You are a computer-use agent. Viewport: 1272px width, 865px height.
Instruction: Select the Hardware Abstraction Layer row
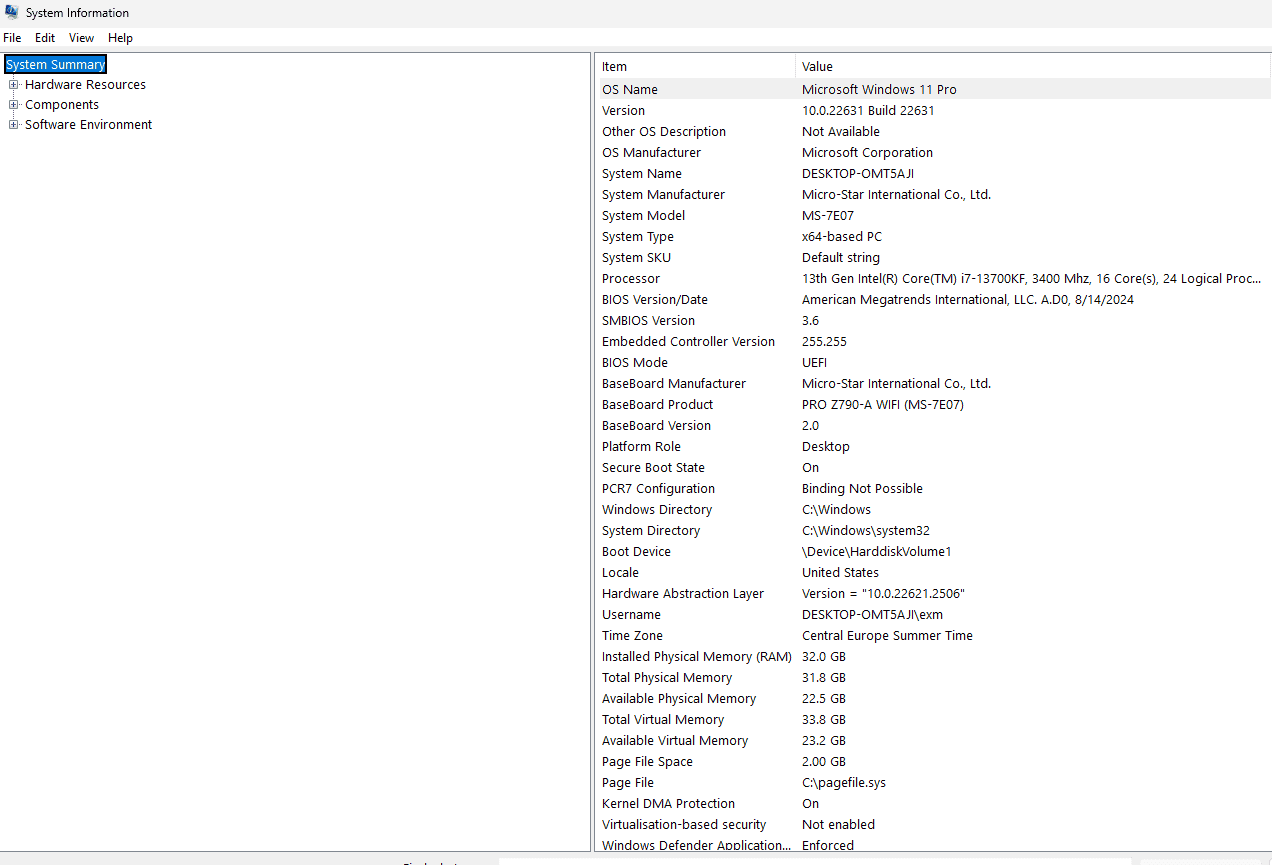click(x=934, y=594)
